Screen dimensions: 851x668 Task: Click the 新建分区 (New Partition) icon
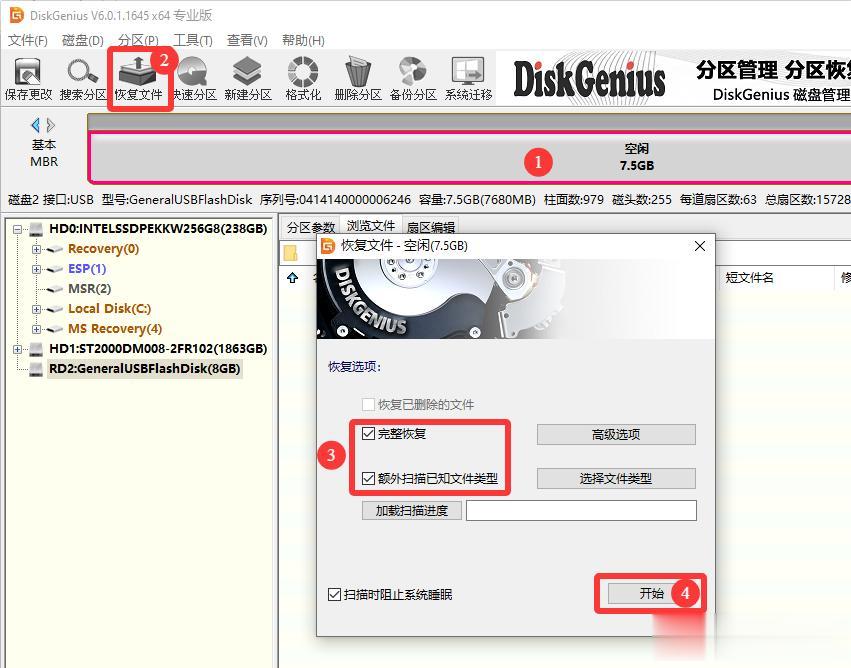click(x=247, y=79)
